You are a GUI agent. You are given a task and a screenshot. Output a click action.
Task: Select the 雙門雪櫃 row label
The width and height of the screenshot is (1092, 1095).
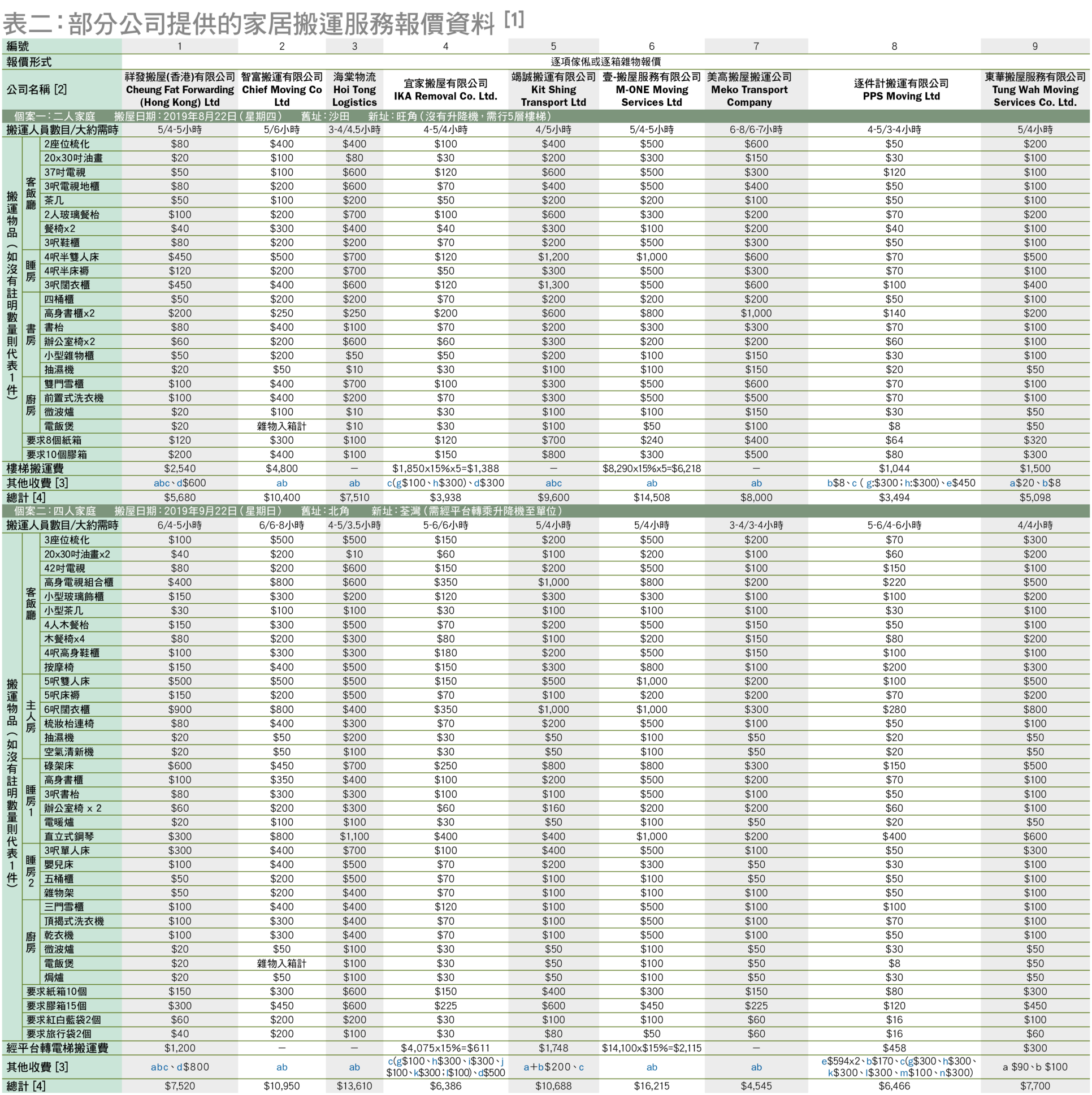[63, 384]
